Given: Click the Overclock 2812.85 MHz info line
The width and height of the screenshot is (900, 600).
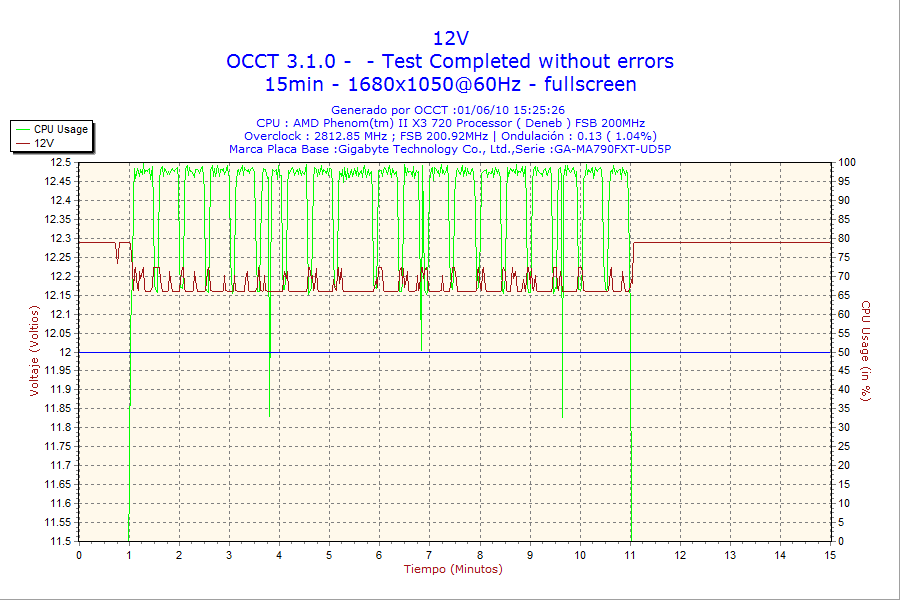Looking at the screenshot, I should point(450,136).
